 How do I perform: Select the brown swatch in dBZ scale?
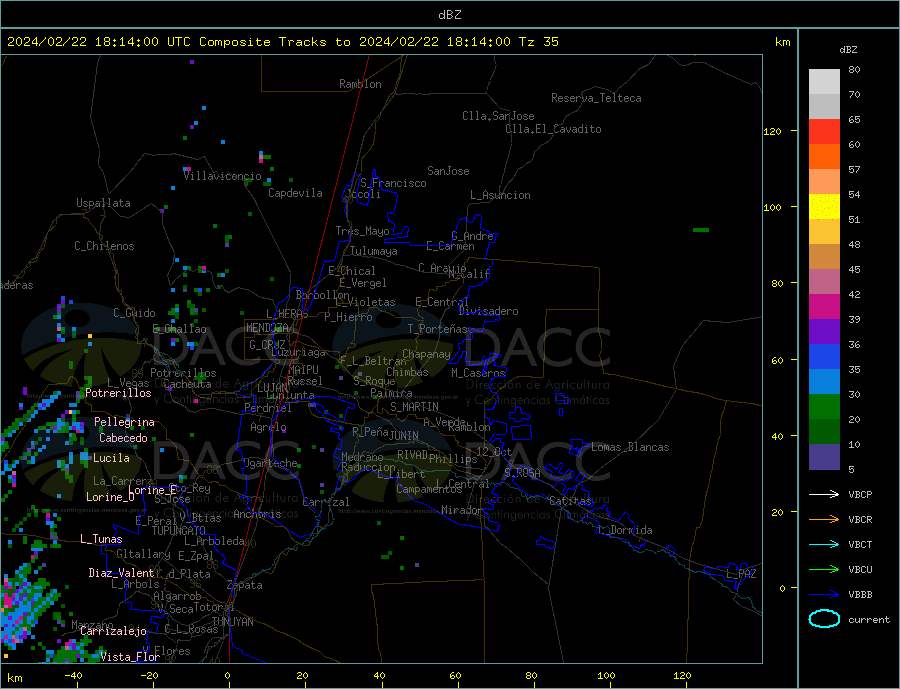(824, 257)
